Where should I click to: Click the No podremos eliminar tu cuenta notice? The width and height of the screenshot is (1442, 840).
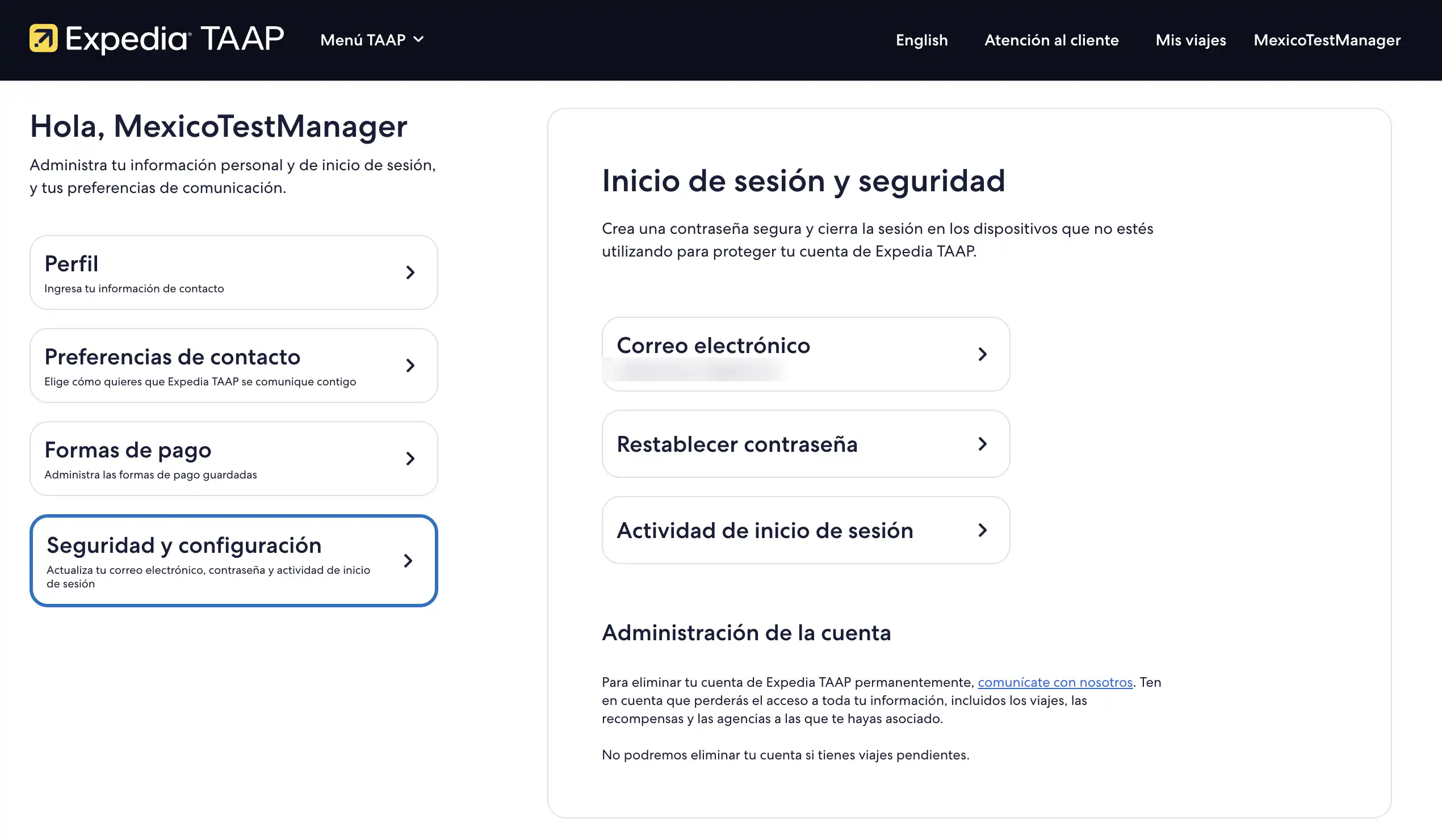[x=785, y=755]
